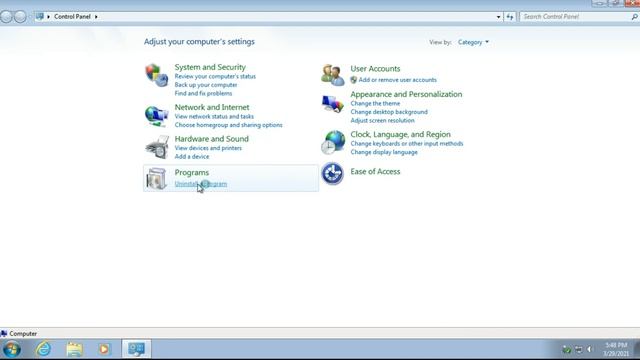Open the System and Security shield icon
Viewport: 640px width, 360px height.
coord(157,75)
